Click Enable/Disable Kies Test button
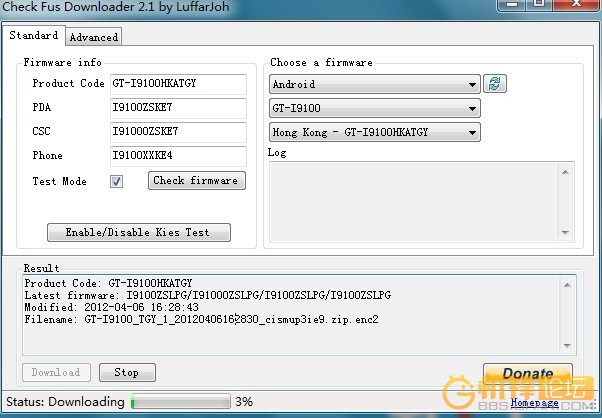 139,232
